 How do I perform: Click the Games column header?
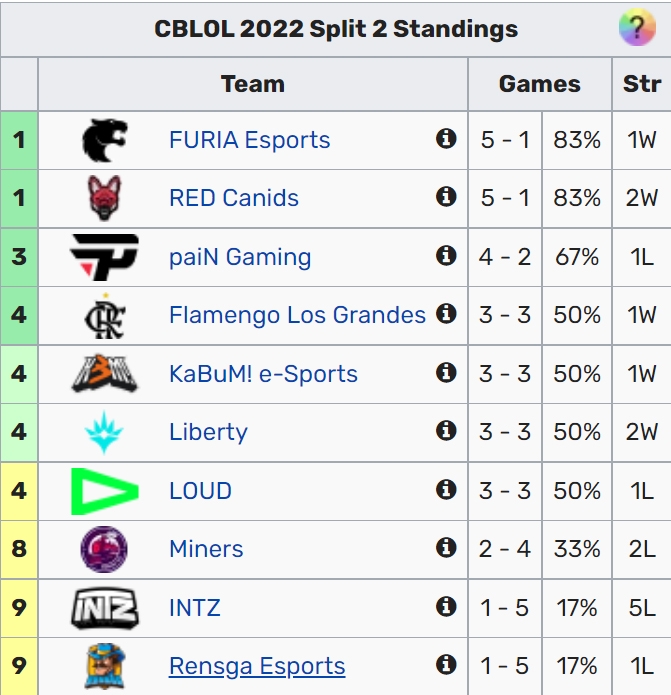[x=539, y=84]
